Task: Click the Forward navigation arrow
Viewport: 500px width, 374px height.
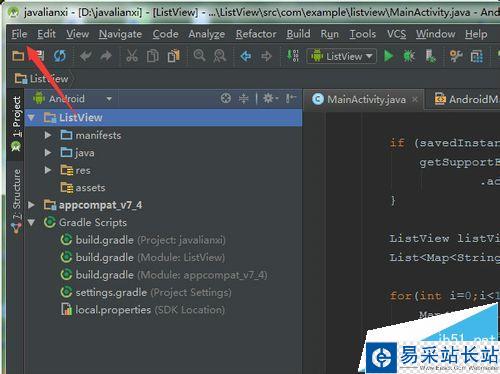Action: [266, 56]
